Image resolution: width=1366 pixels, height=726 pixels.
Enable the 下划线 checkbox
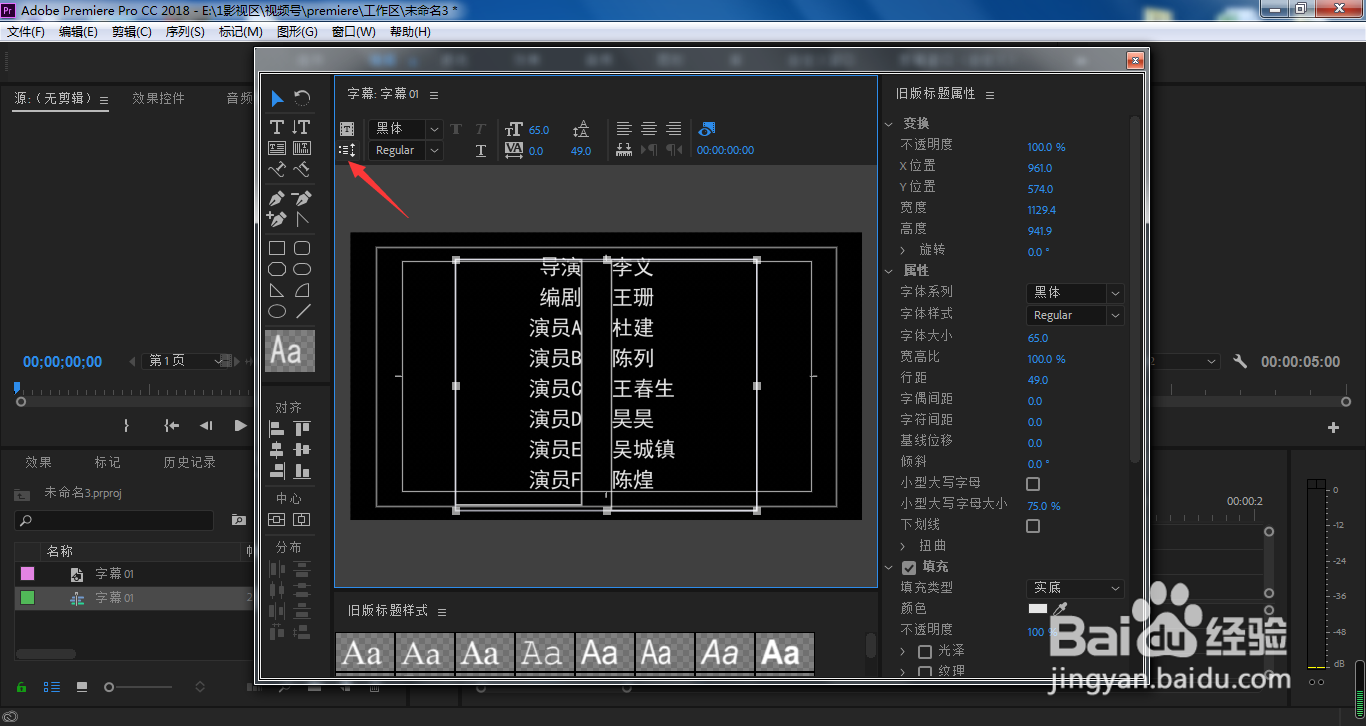tap(1033, 526)
